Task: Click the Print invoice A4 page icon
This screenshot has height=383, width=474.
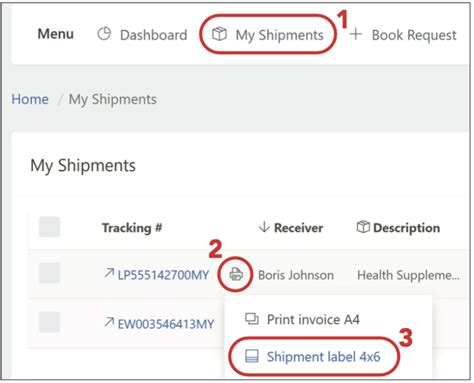Action: [252, 319]
